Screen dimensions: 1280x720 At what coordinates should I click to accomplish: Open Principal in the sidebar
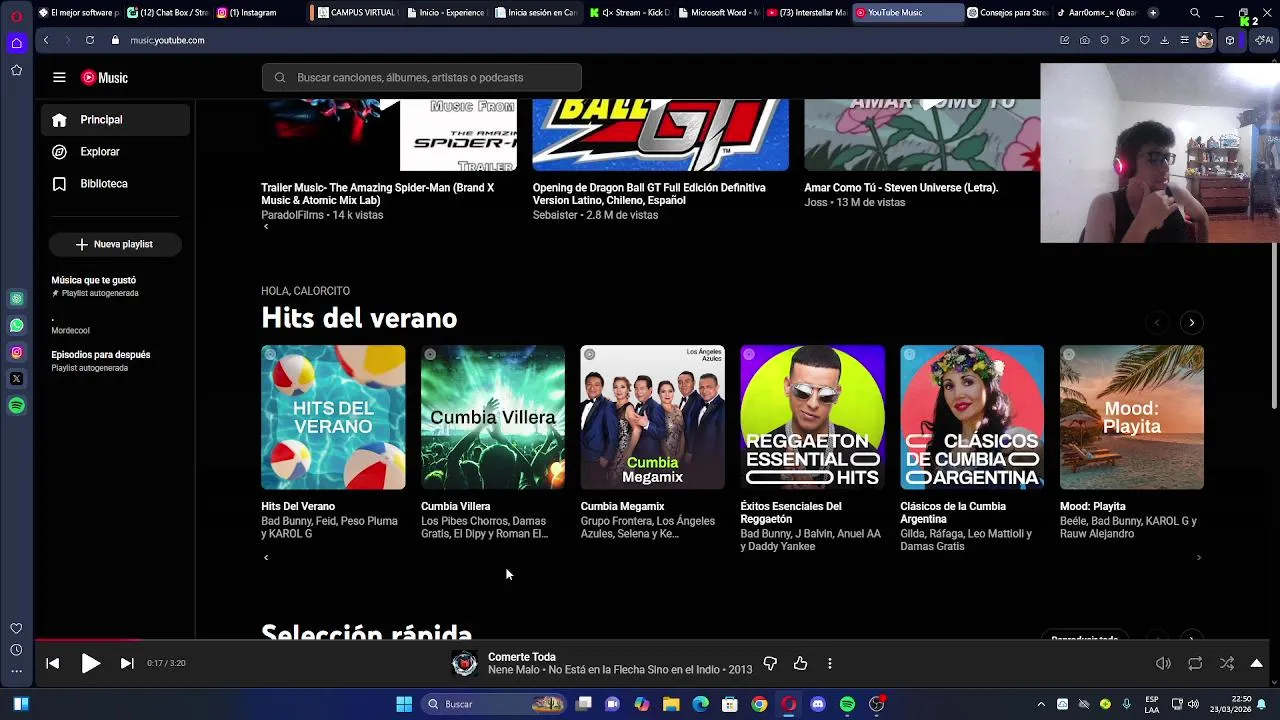(115, 120)
